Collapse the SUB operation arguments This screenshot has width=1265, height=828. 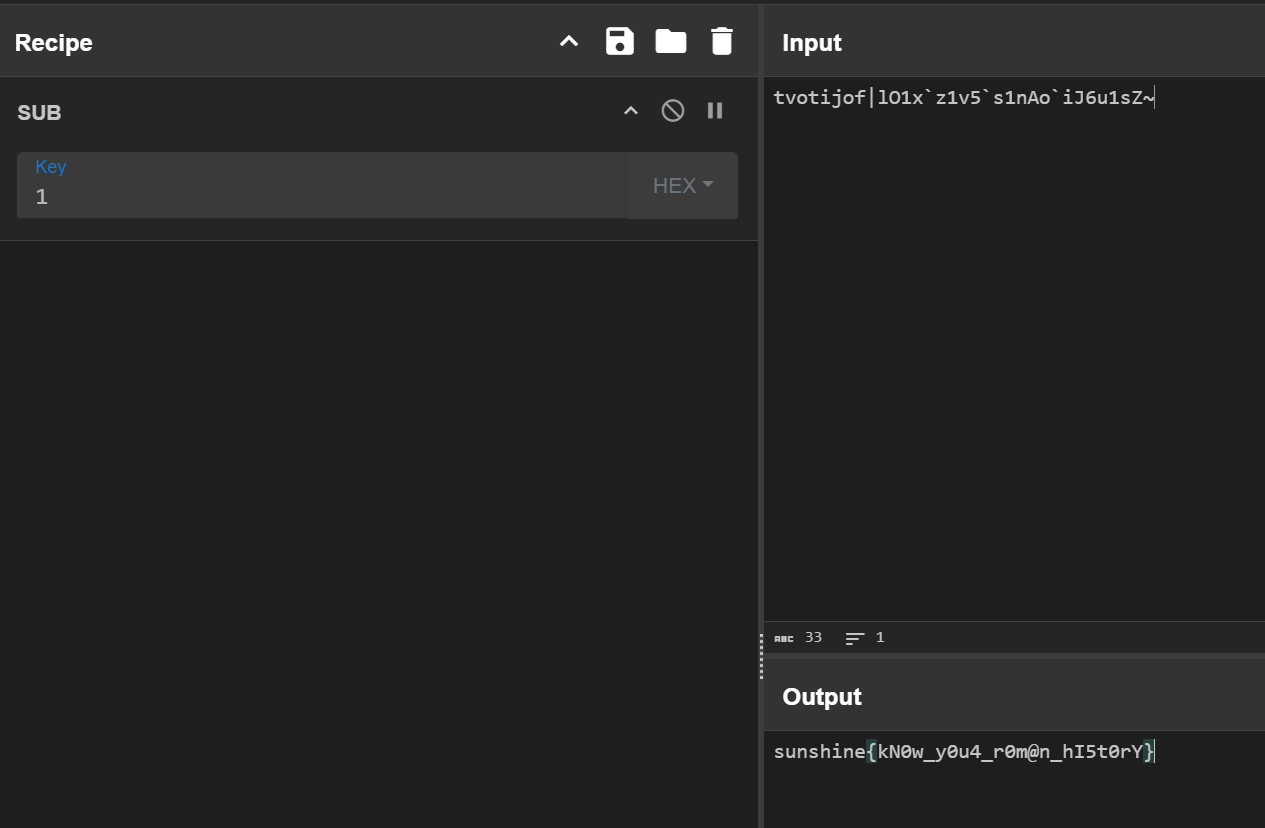coord(631,111)
